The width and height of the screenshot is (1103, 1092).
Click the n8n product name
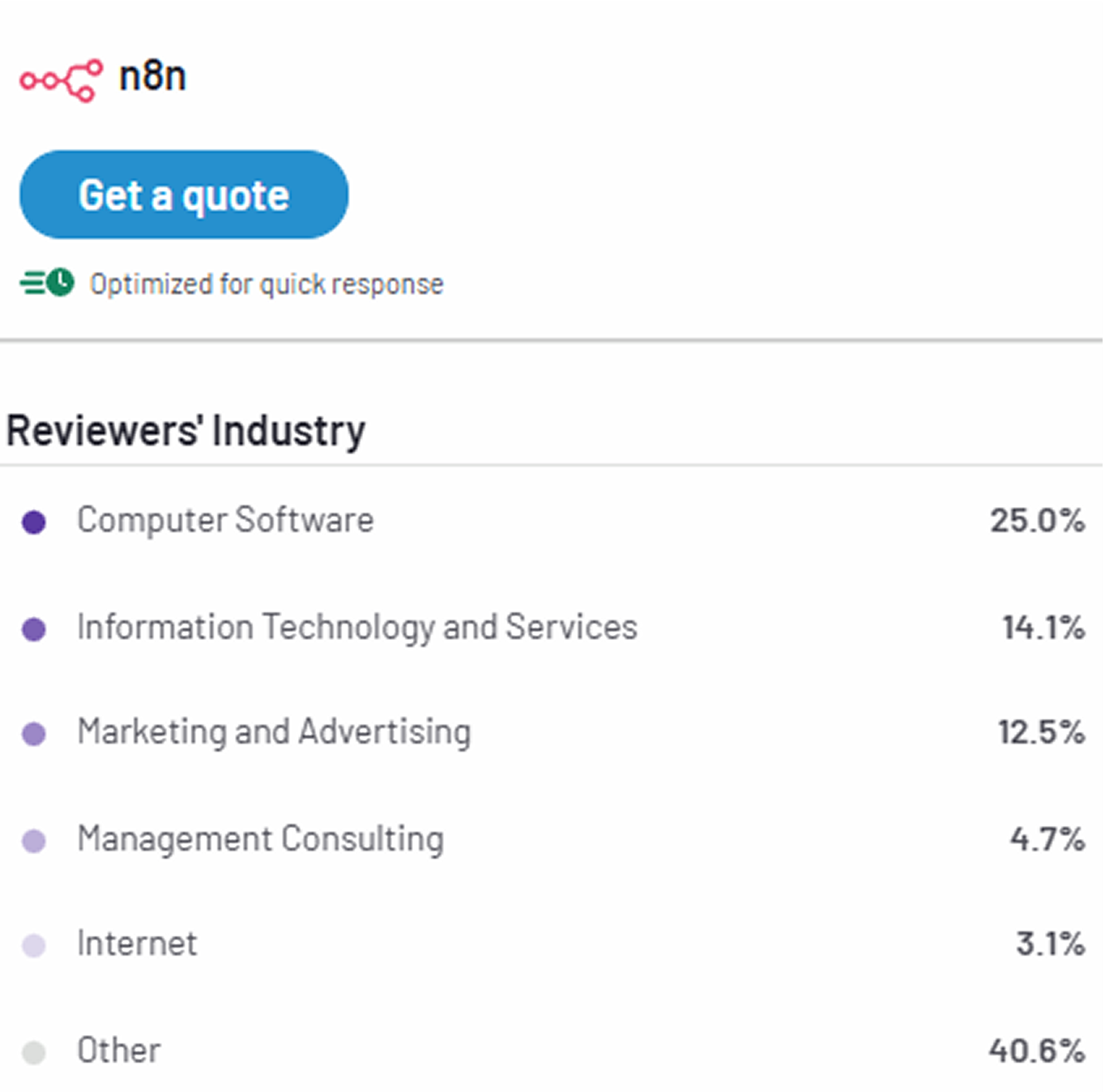click(x=152, y=76)
